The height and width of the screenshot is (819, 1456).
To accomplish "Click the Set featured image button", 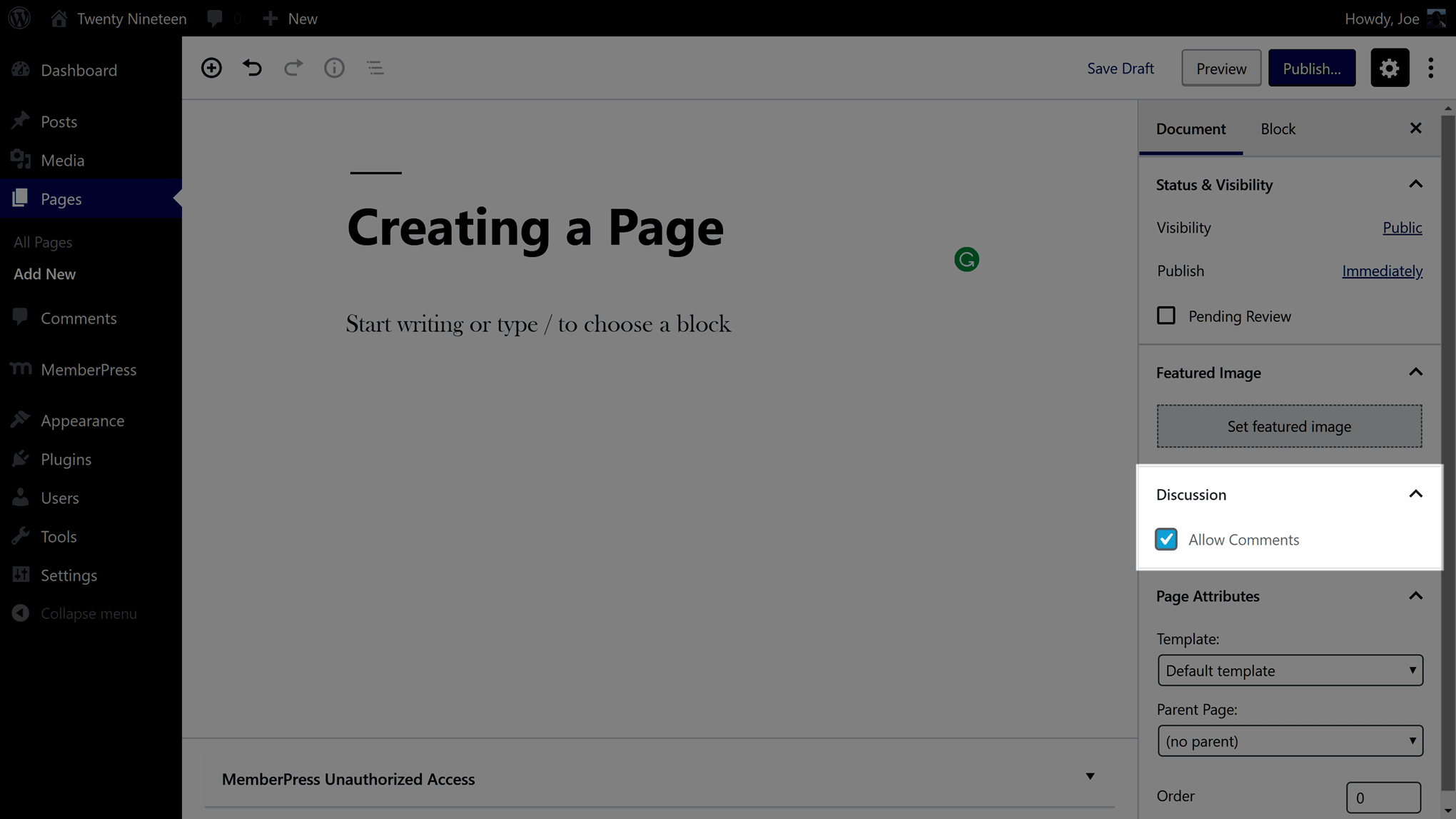I will pos(1289,426).
